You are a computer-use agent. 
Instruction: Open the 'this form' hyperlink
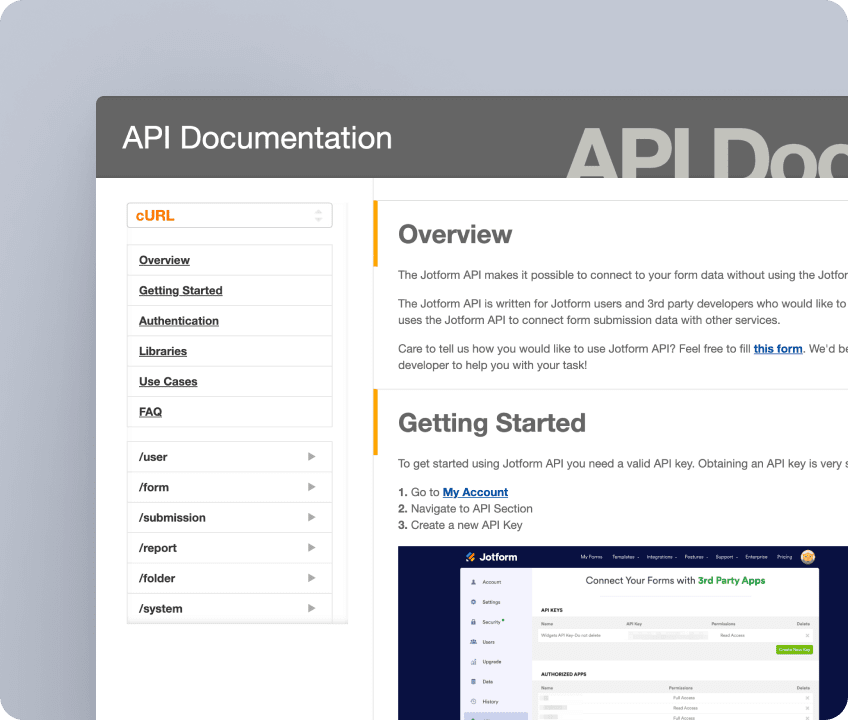778,348
